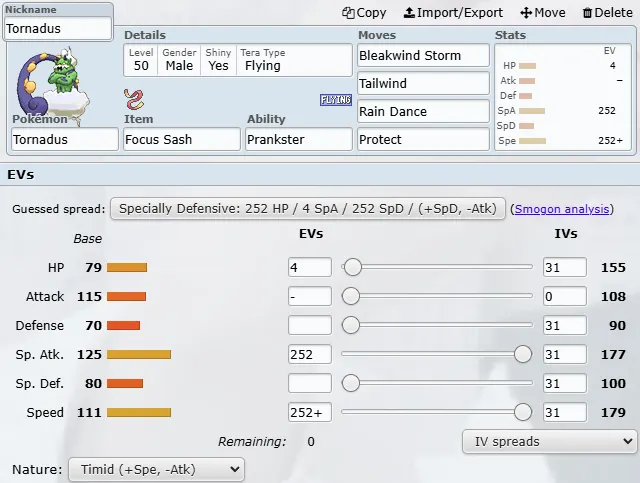Click the HP EV input box

[x=310, y=267]
